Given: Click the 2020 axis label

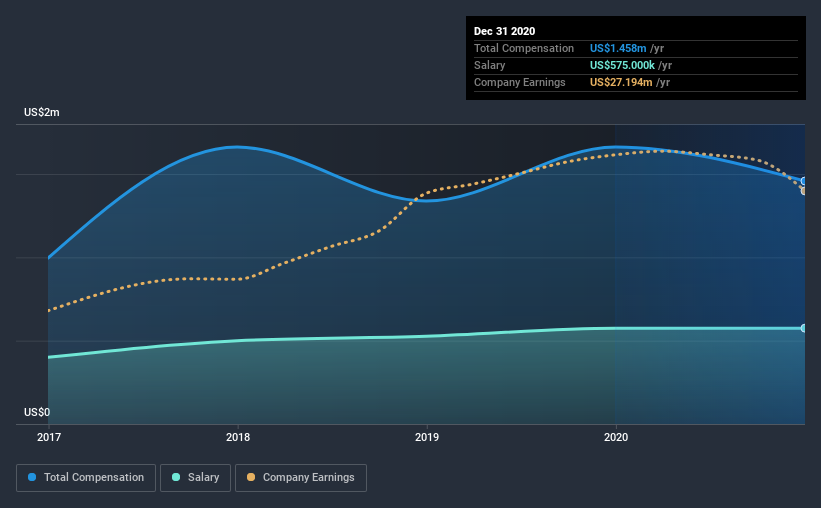Looking at the screenshot, I should tap(616, 437).
